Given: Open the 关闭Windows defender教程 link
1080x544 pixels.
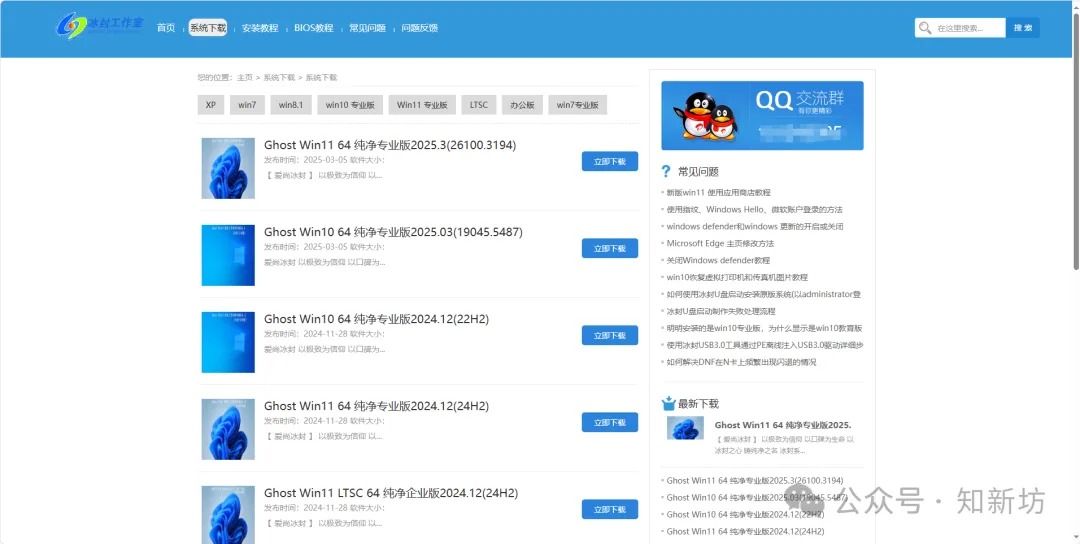Looking at the screenshot, I should [x=718, y=260].
